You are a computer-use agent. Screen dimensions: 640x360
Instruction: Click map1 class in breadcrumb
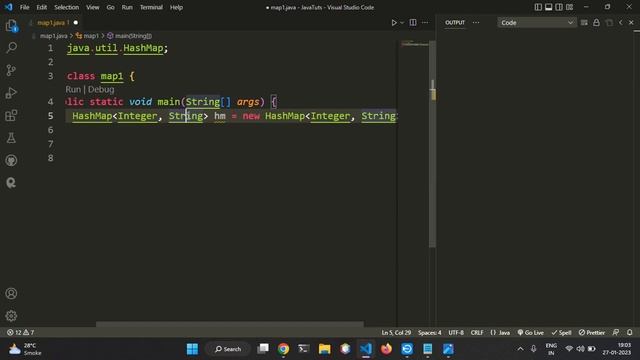pos(87,36)
